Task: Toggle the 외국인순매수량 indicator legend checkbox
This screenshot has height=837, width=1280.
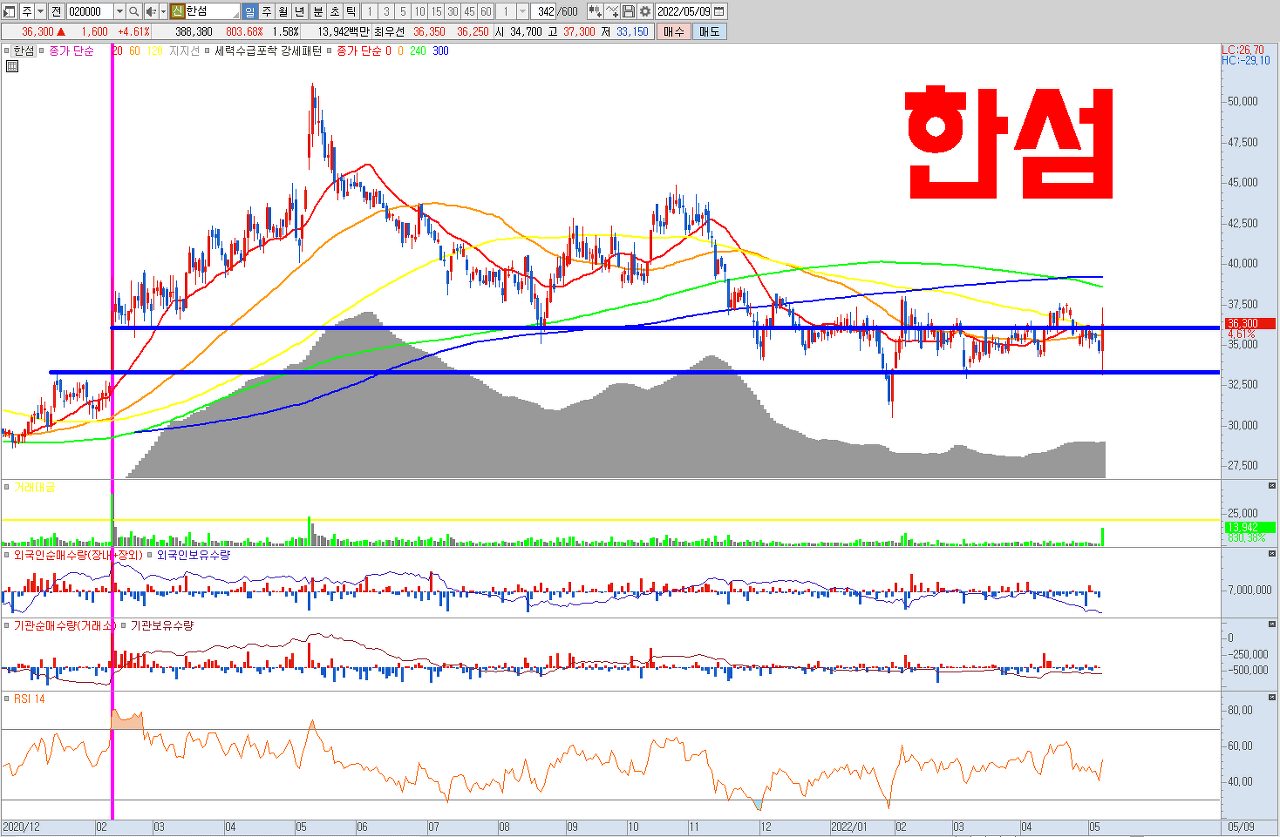Action: pos(8,554)
